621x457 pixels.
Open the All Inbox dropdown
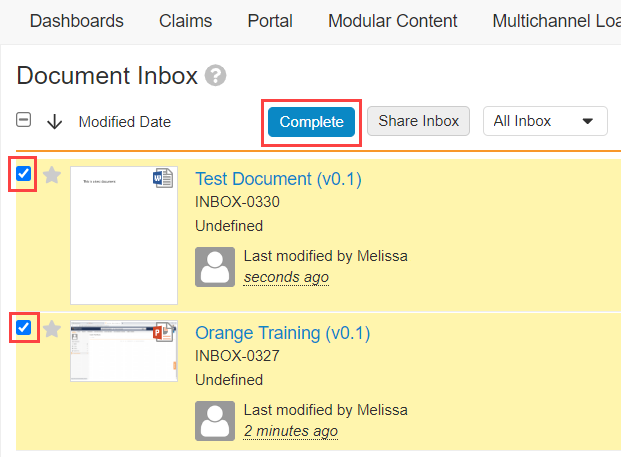545,121
